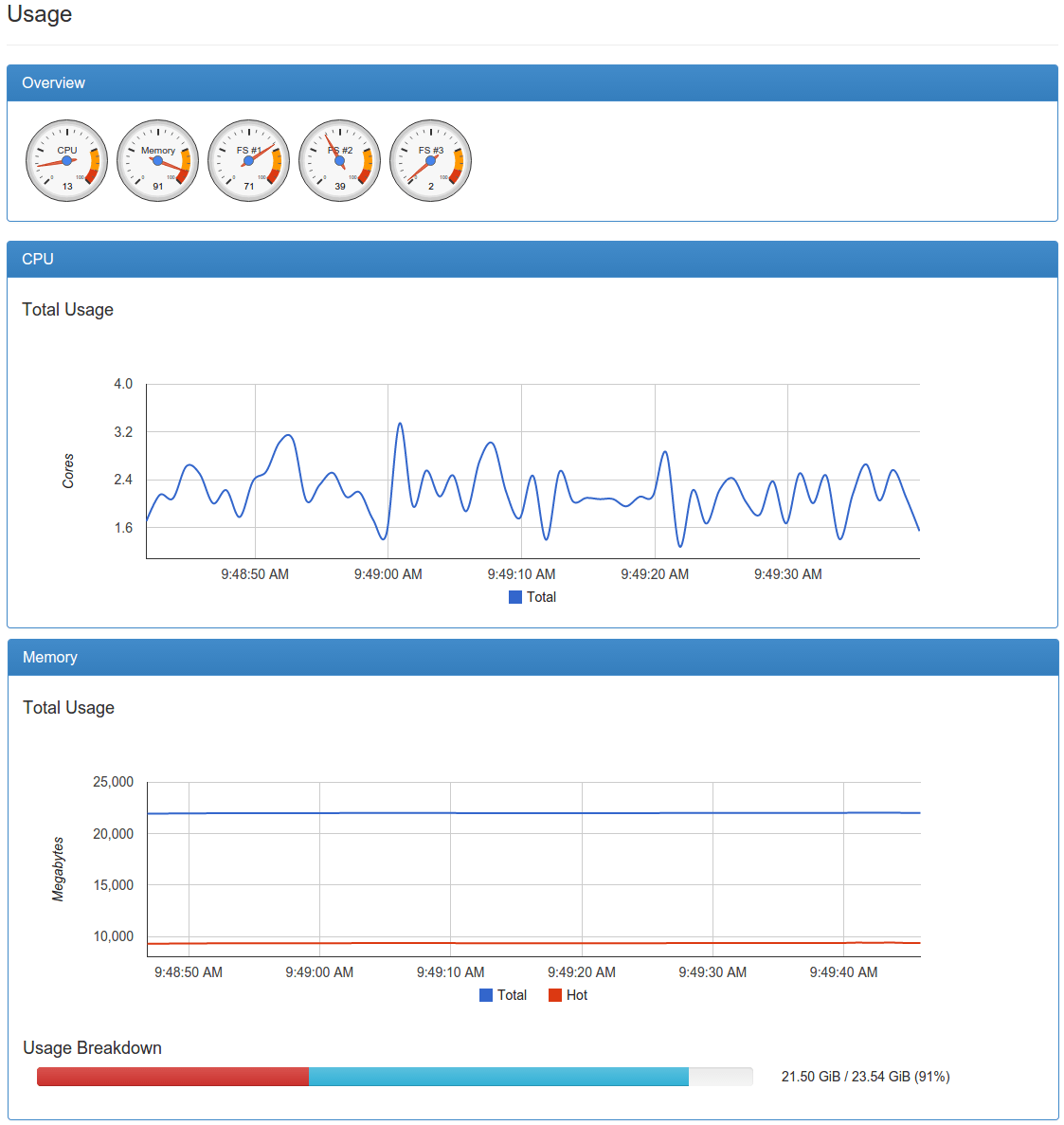Click the FS #3 gauge dial

(430, 160)
